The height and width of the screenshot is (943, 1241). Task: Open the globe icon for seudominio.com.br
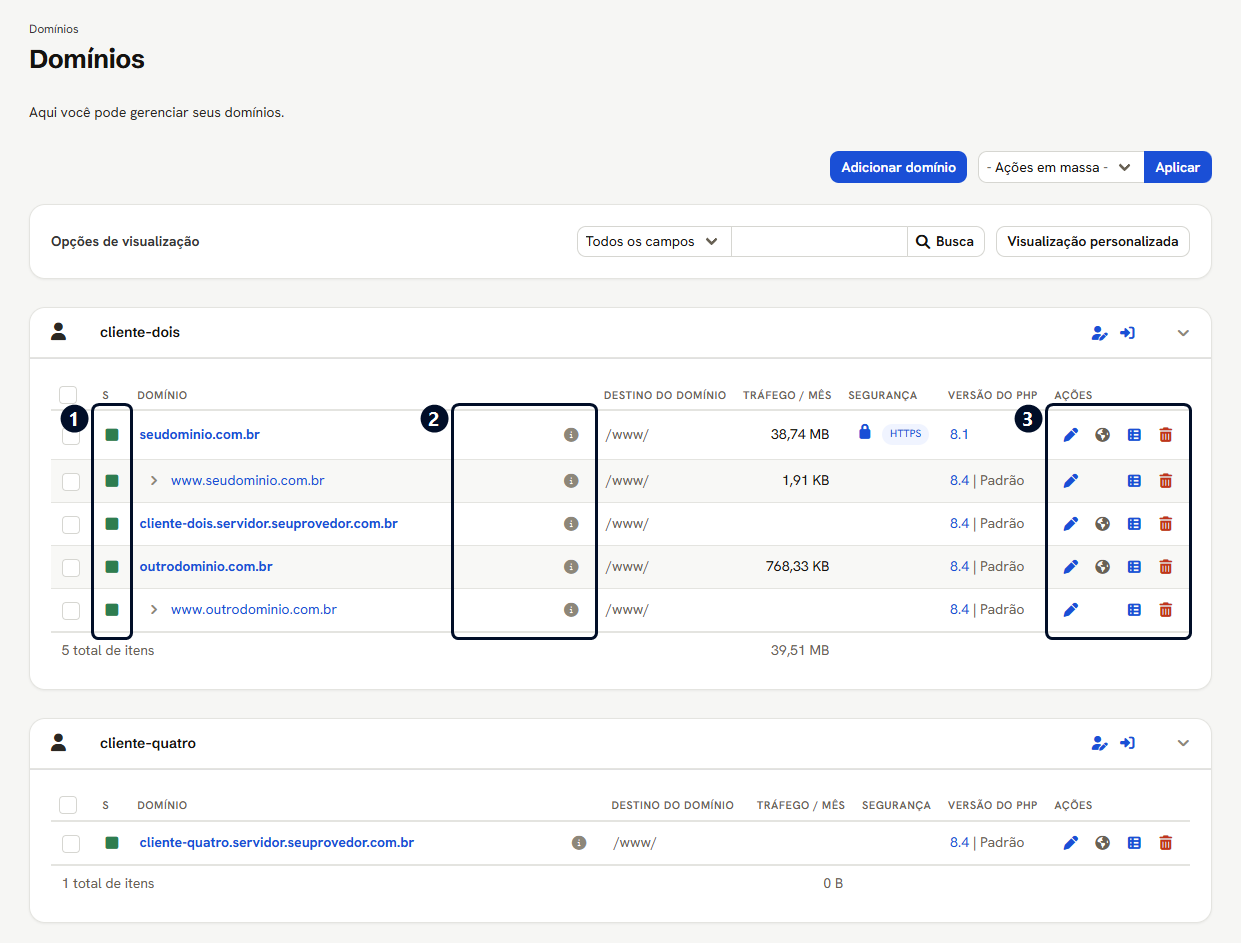tap(1102, 435)
